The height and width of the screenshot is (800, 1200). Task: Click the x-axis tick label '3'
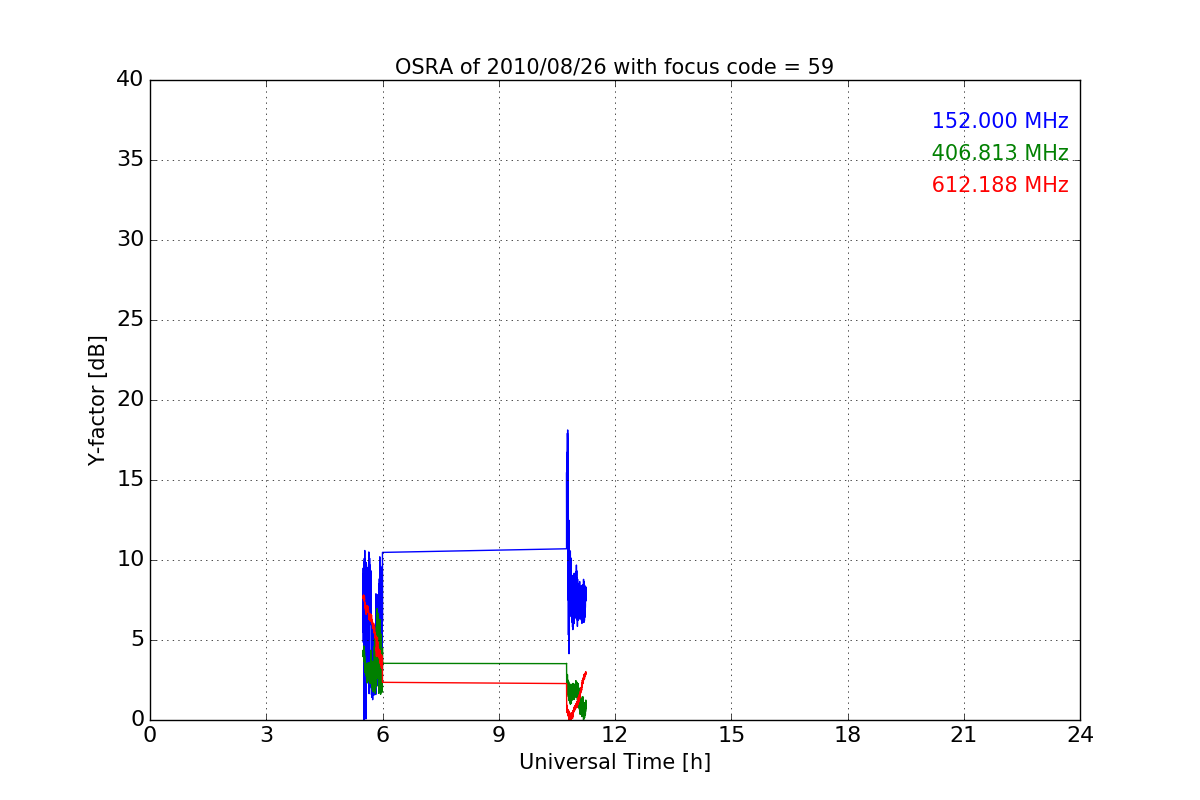[x=266, y=735]
